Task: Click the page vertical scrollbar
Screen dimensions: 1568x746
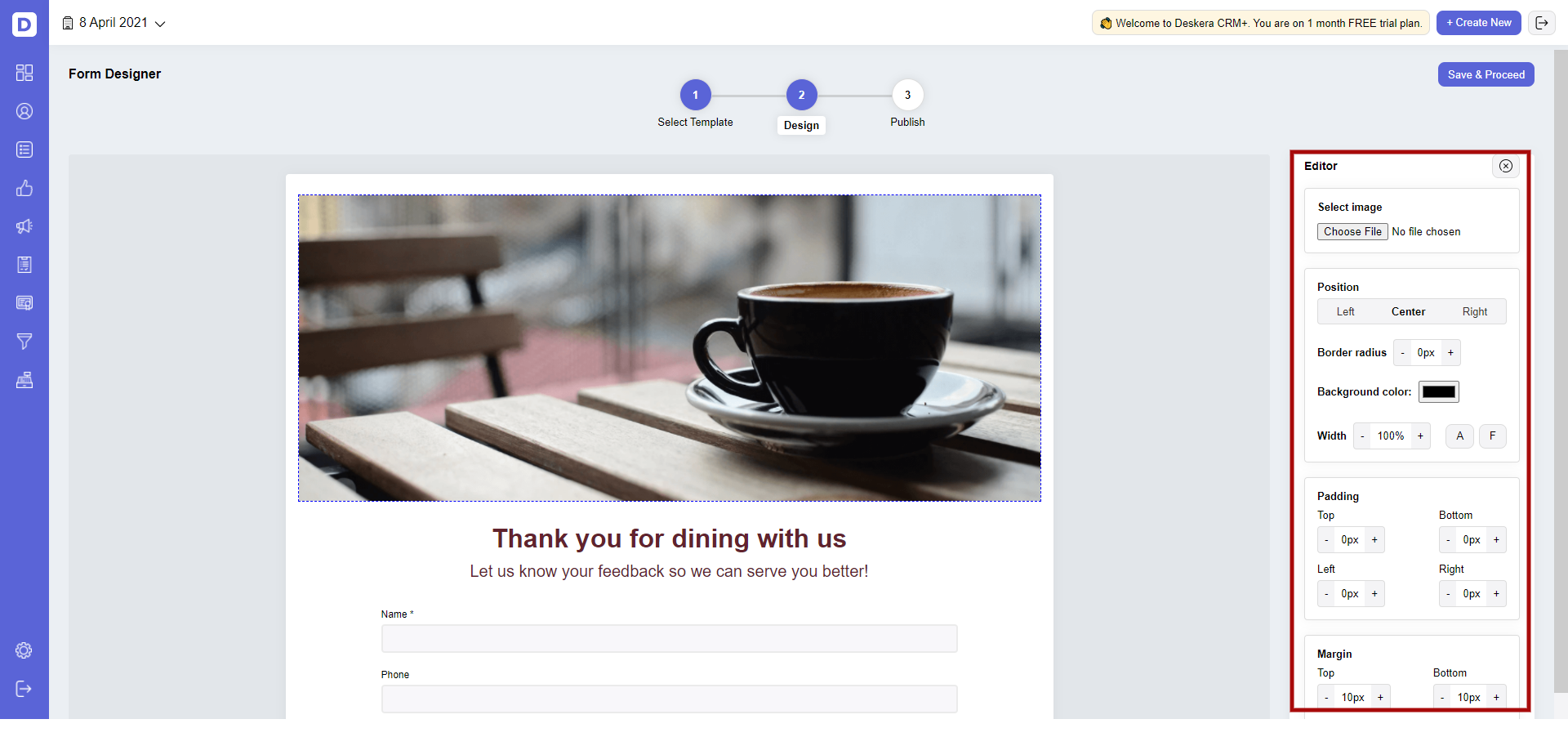Action: click(x=1561, y=372)
